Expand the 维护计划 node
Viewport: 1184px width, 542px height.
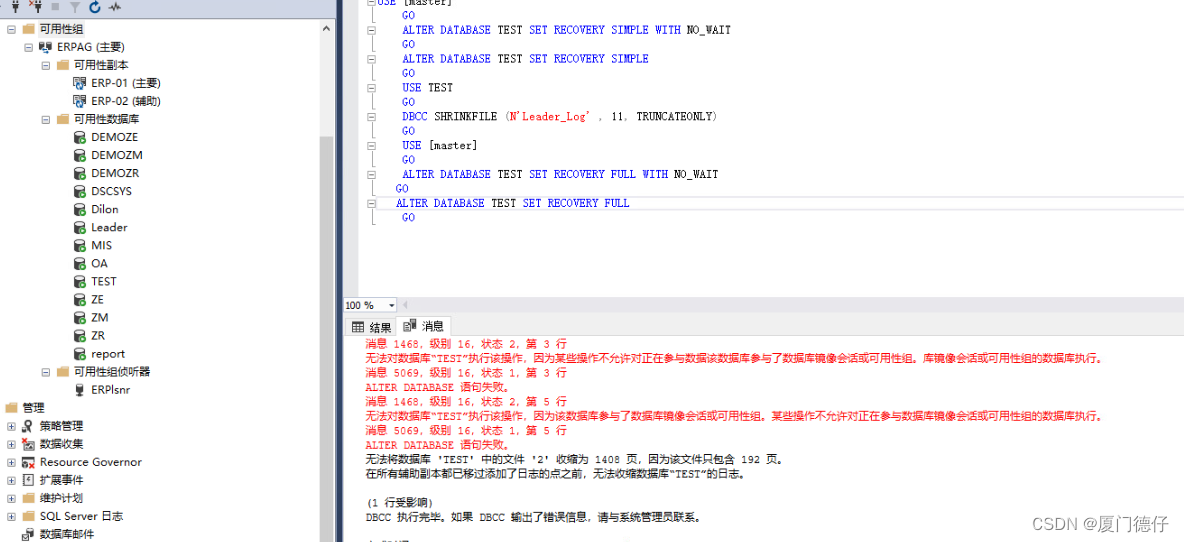point(11,499)
